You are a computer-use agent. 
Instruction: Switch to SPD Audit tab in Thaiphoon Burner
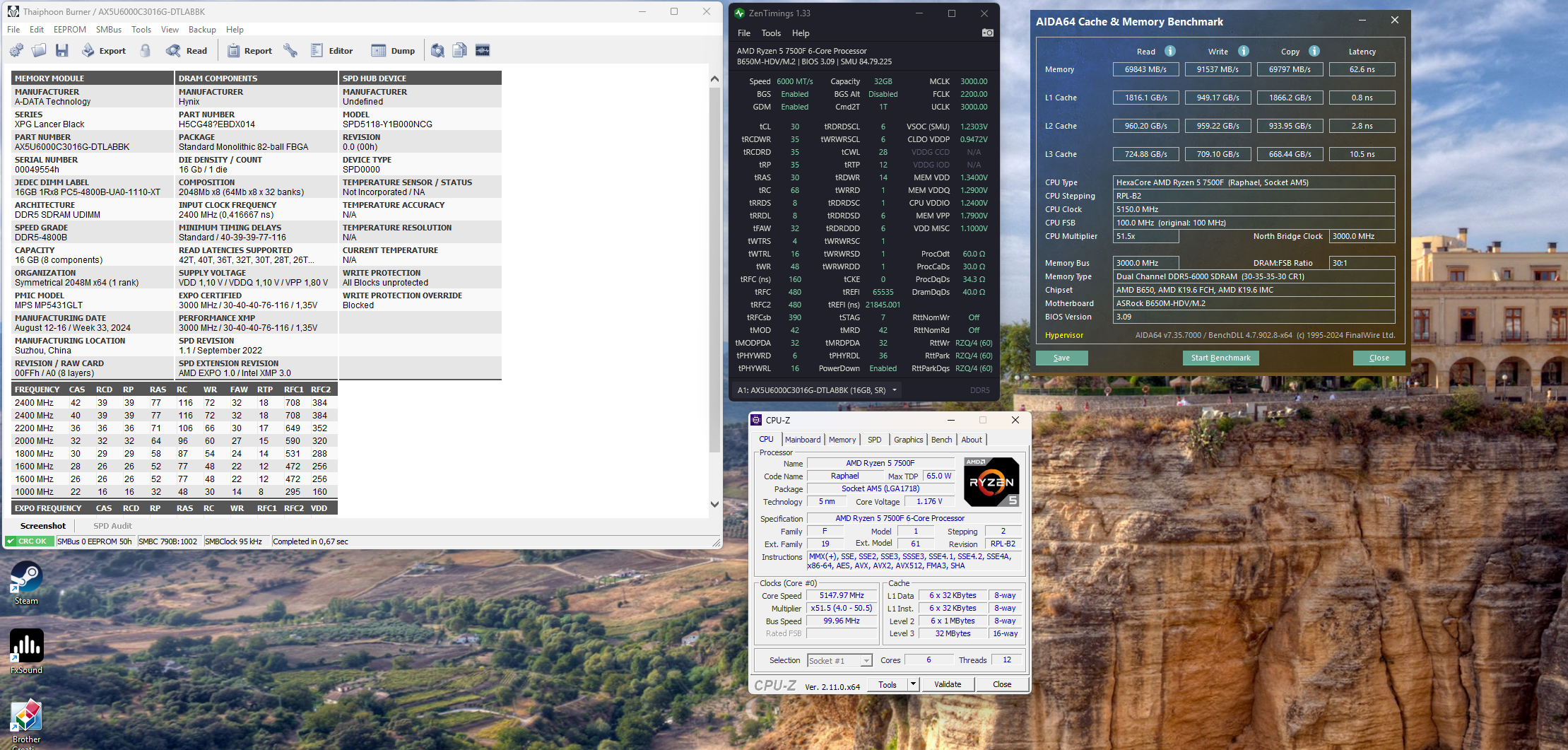(113, 526)
